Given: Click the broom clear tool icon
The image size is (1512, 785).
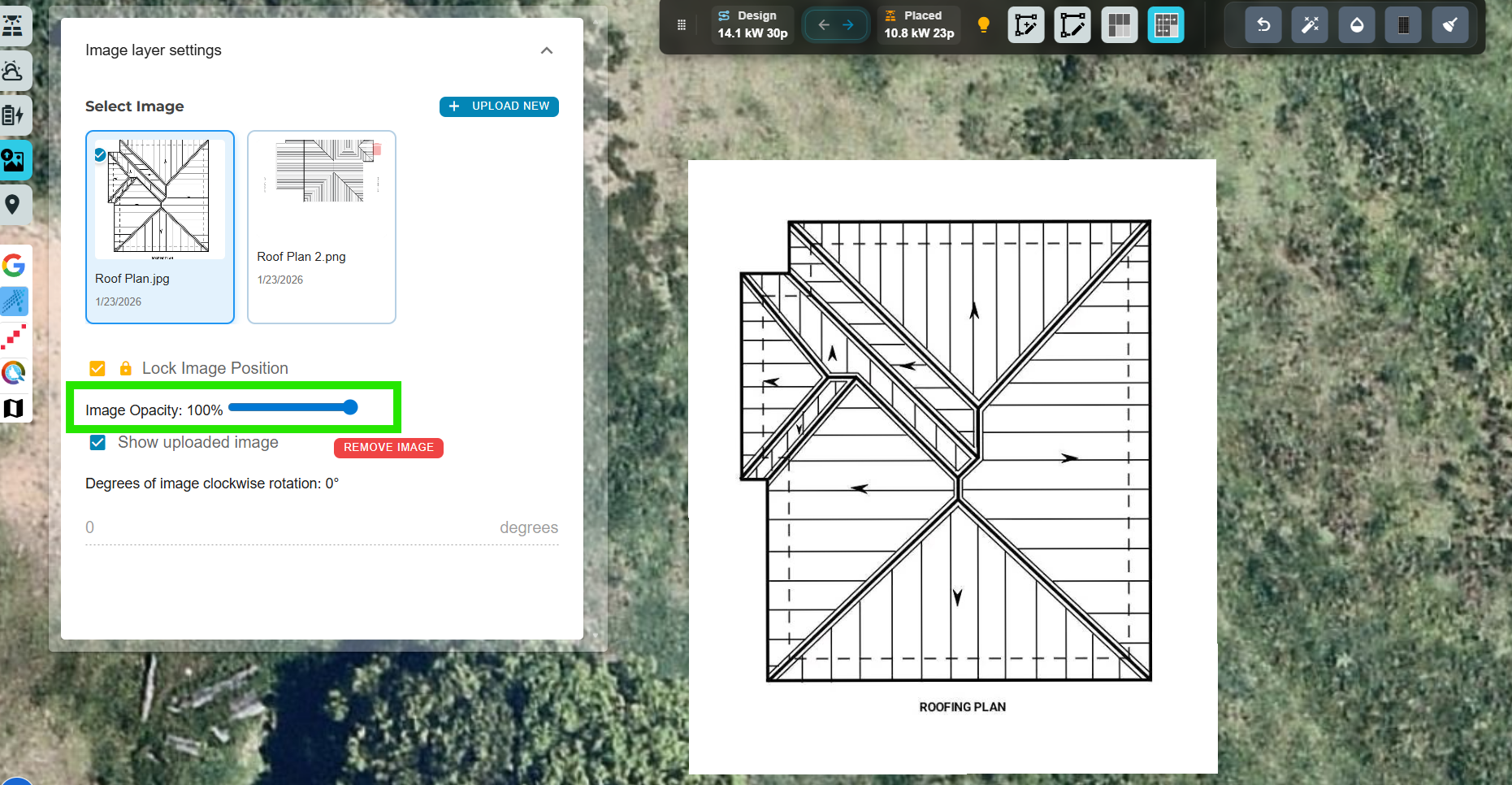Looking at the screenshot, I should [1449, 25].
